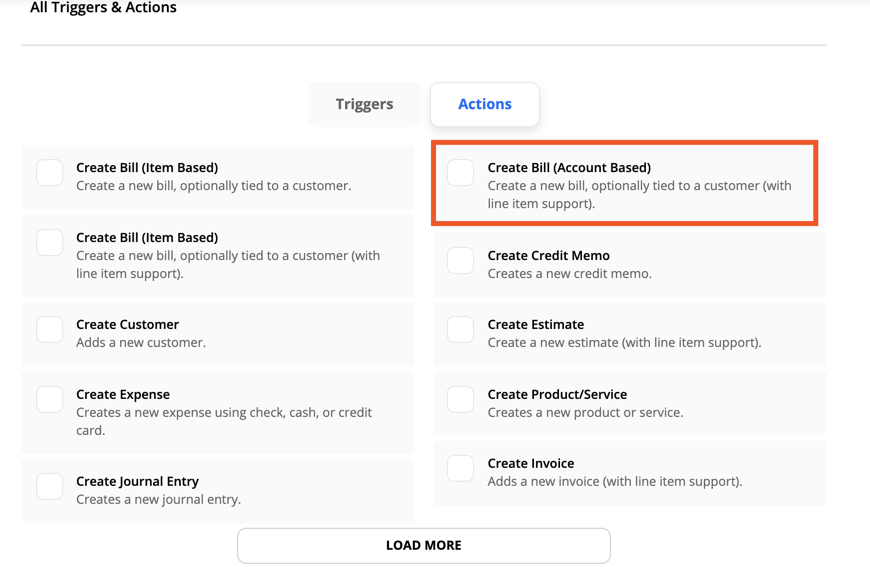
Task: Select the Actions tab
Action: click(x=484, y=104)
